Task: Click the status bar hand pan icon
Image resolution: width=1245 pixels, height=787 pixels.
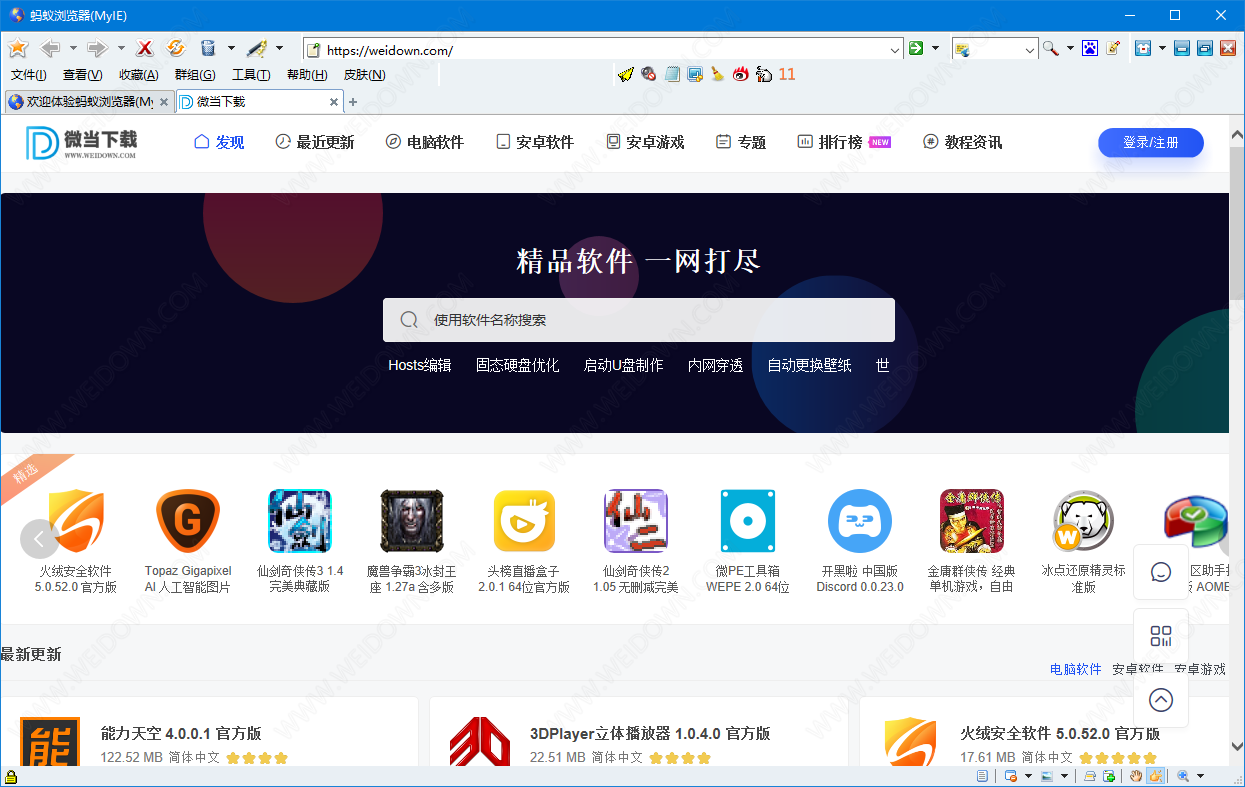Action: point(1135,776)
